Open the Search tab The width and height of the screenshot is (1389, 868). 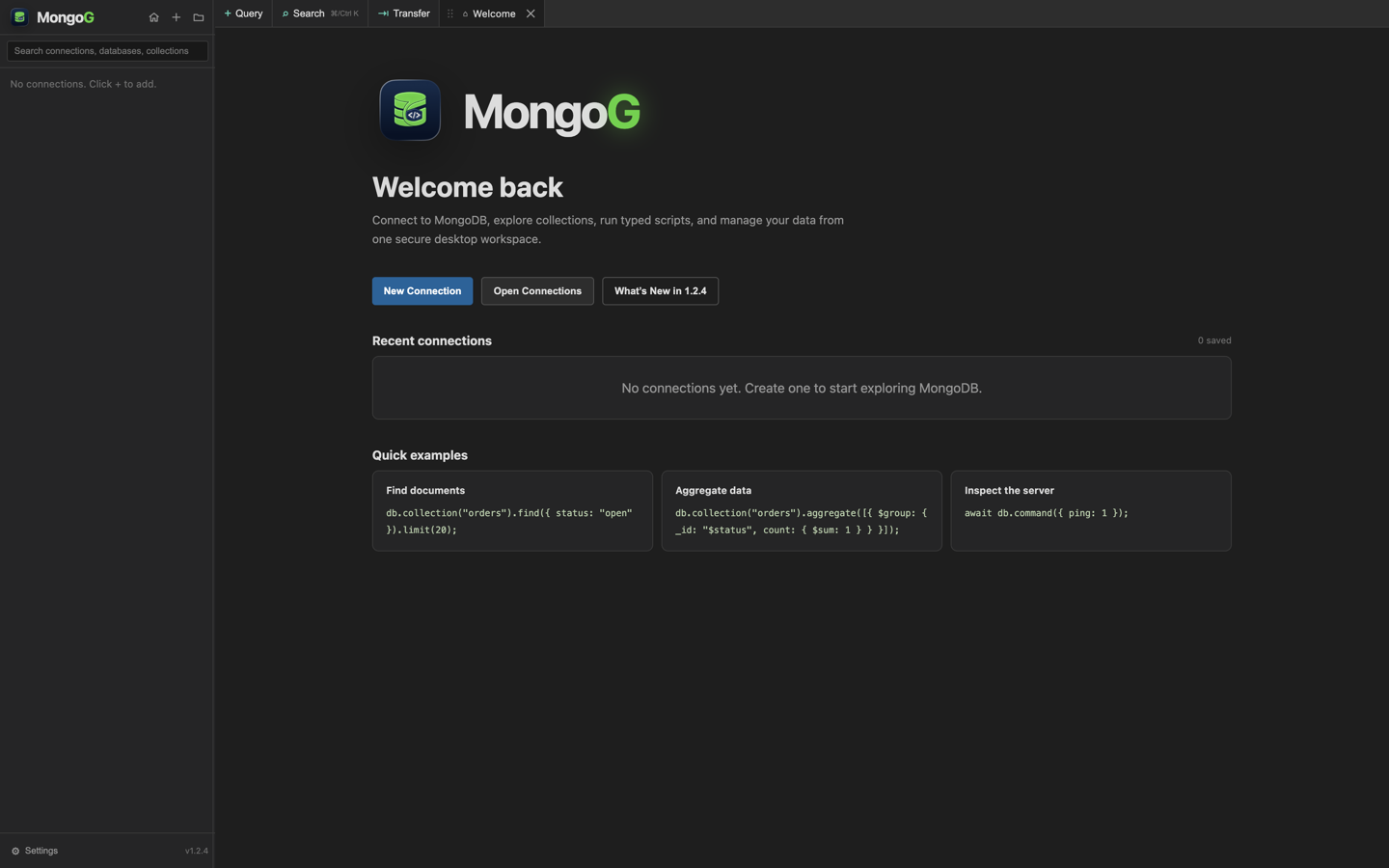320,14
